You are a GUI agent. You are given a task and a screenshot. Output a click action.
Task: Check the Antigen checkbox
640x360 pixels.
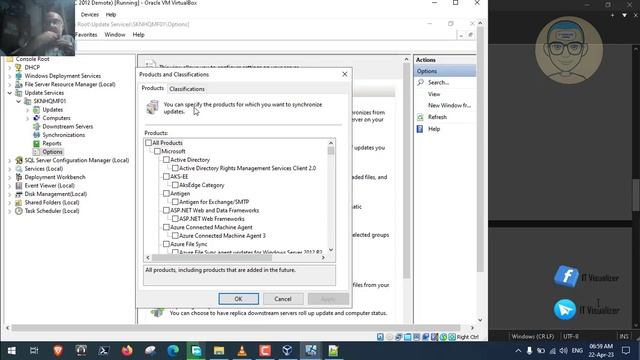point(166,193)
